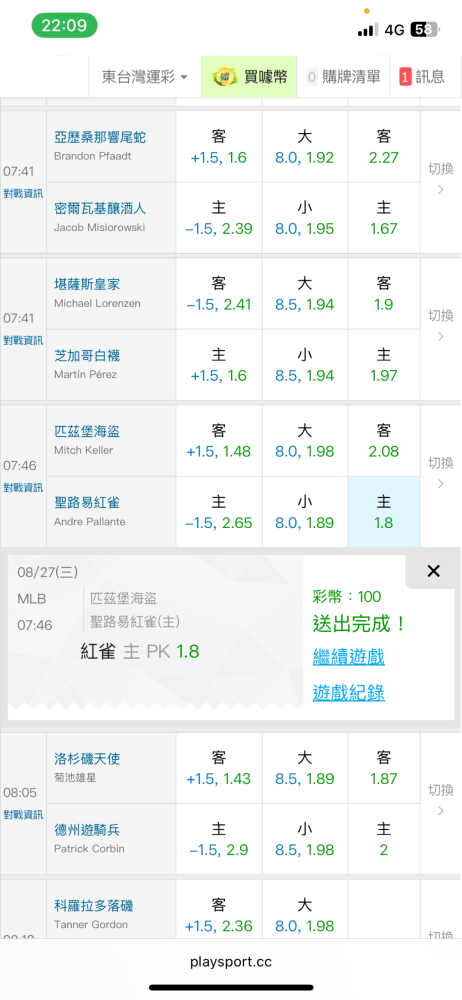Expand 切換 chevron for Royals vs White Sox
Viewport: 462px width, 1000px height.
(x=440, y=328)
